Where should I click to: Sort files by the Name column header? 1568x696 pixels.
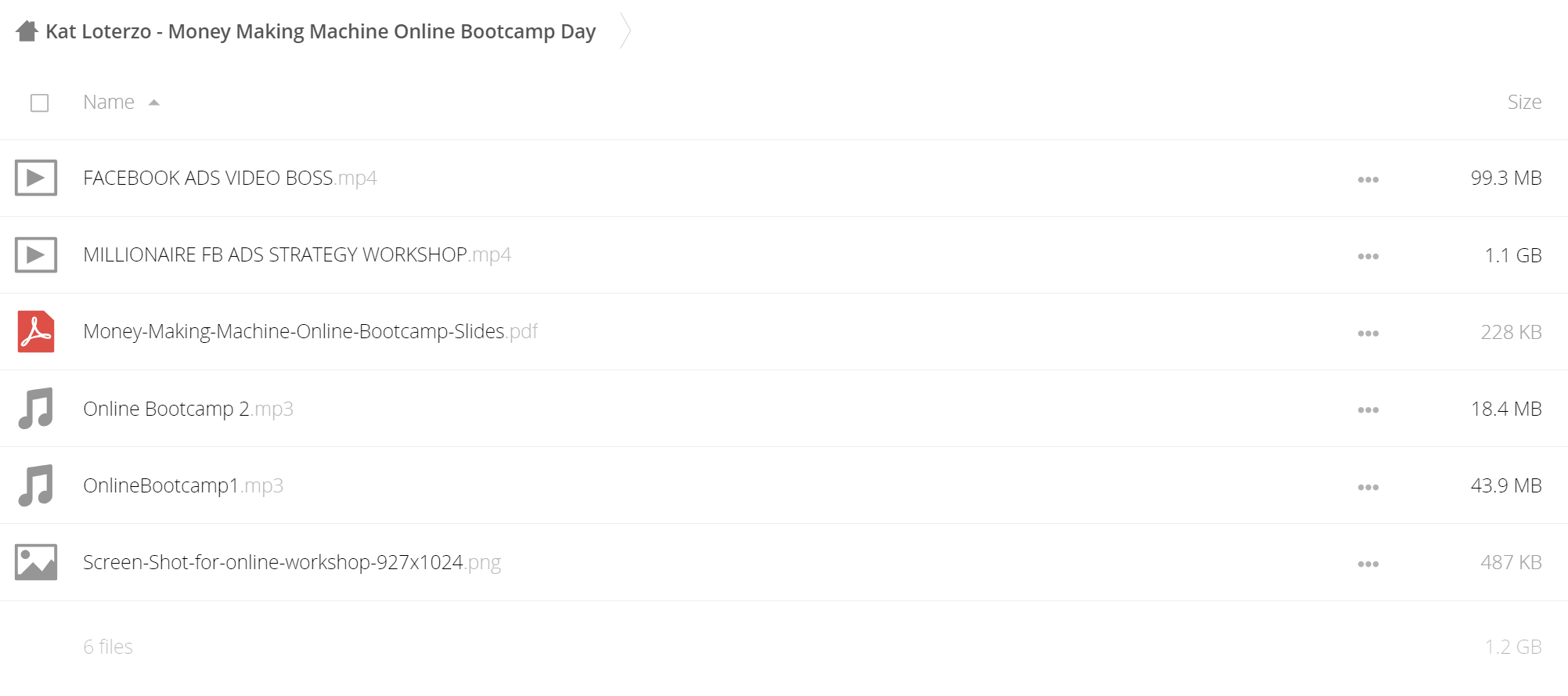(x=109, y=102)
